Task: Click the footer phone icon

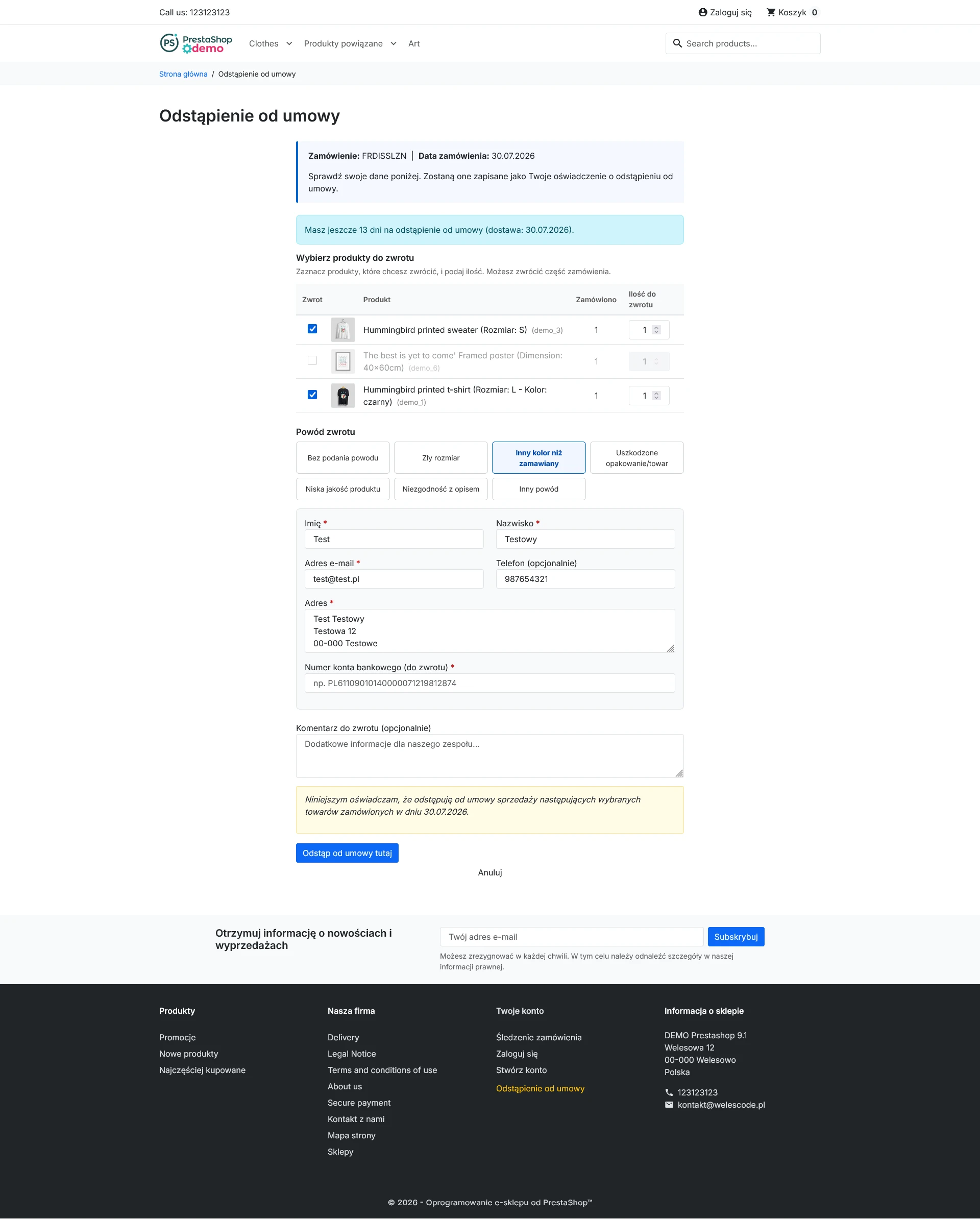Action: click(x=669, y=1092)
